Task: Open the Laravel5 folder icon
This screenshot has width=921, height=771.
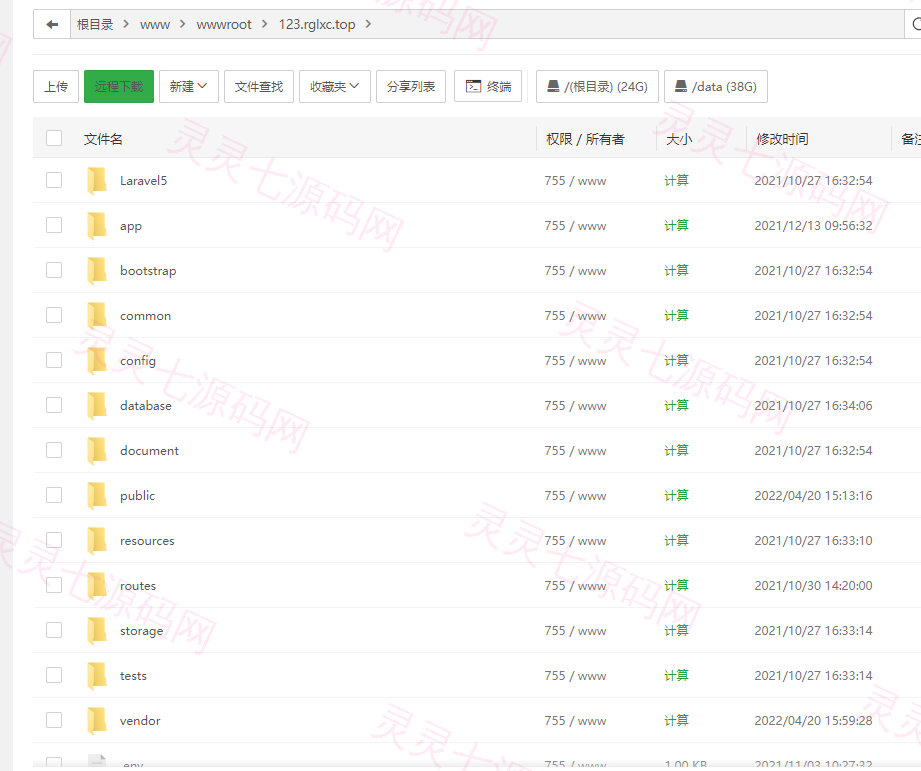Action: coord(97,180)
